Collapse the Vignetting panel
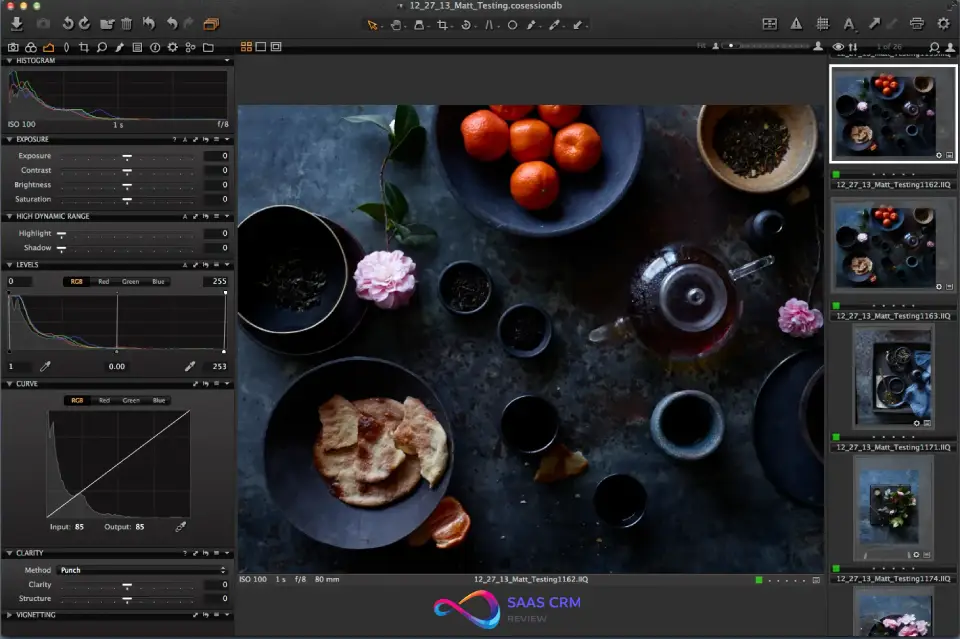960x639 pixels. pos(10,614)
